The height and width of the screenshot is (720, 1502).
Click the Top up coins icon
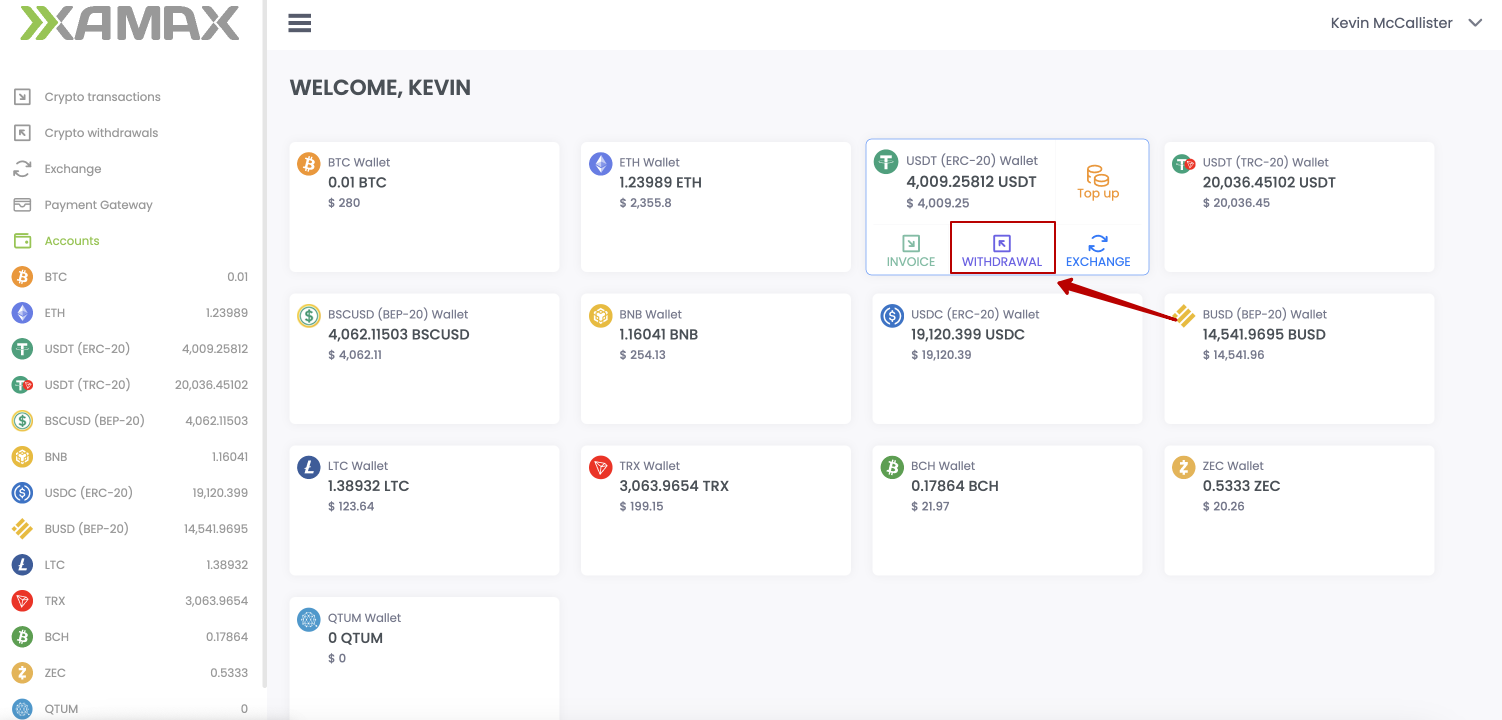click(1098, 175)
